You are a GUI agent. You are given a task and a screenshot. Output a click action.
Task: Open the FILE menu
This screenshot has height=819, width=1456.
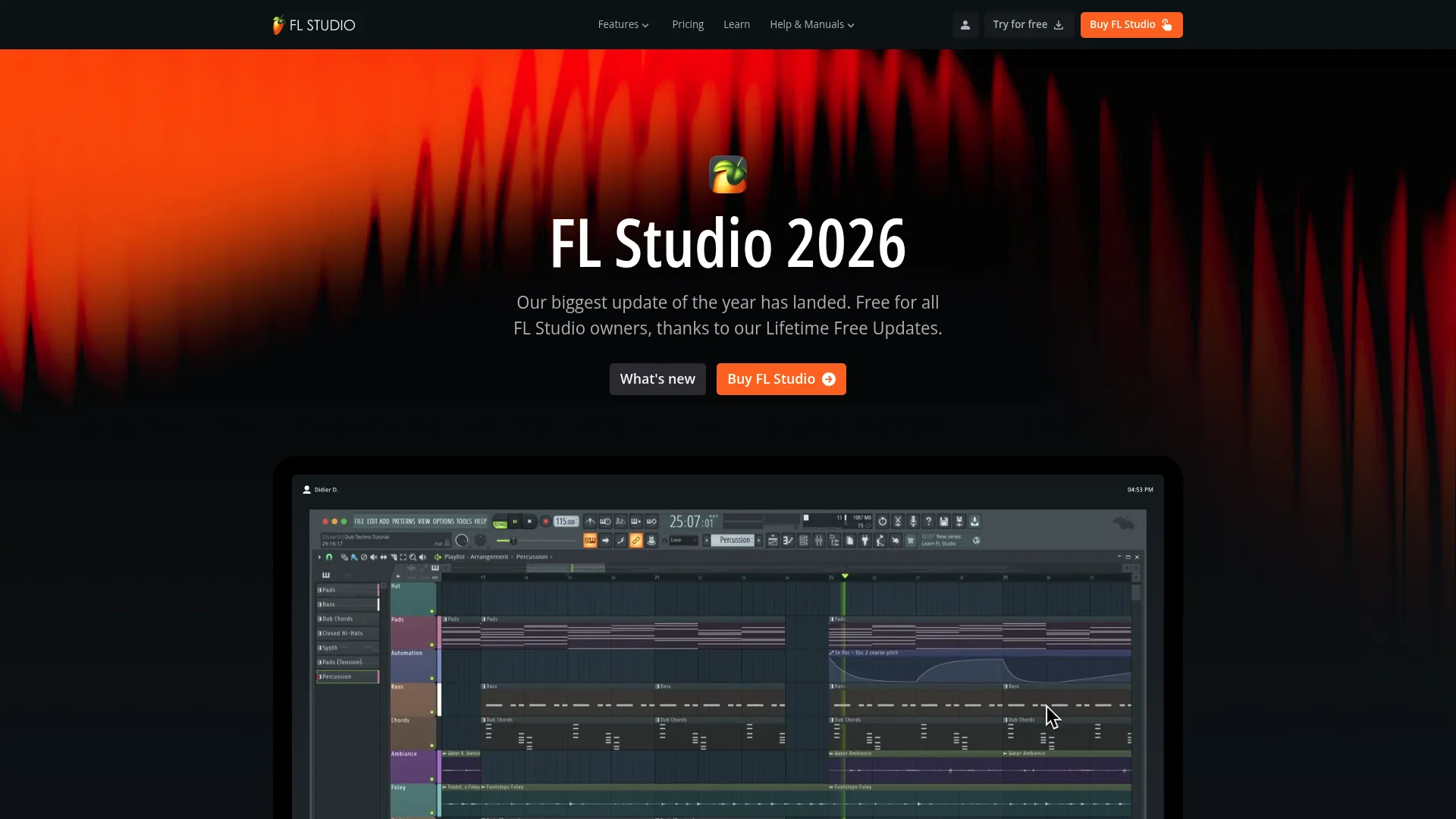[x=359, y=521]
